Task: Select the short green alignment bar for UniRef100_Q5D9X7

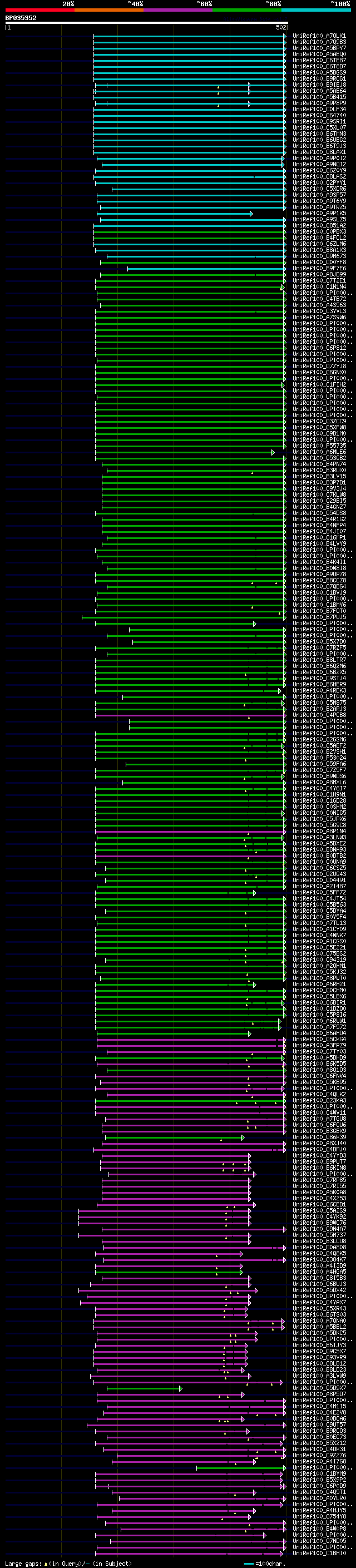Action: 144,1388
